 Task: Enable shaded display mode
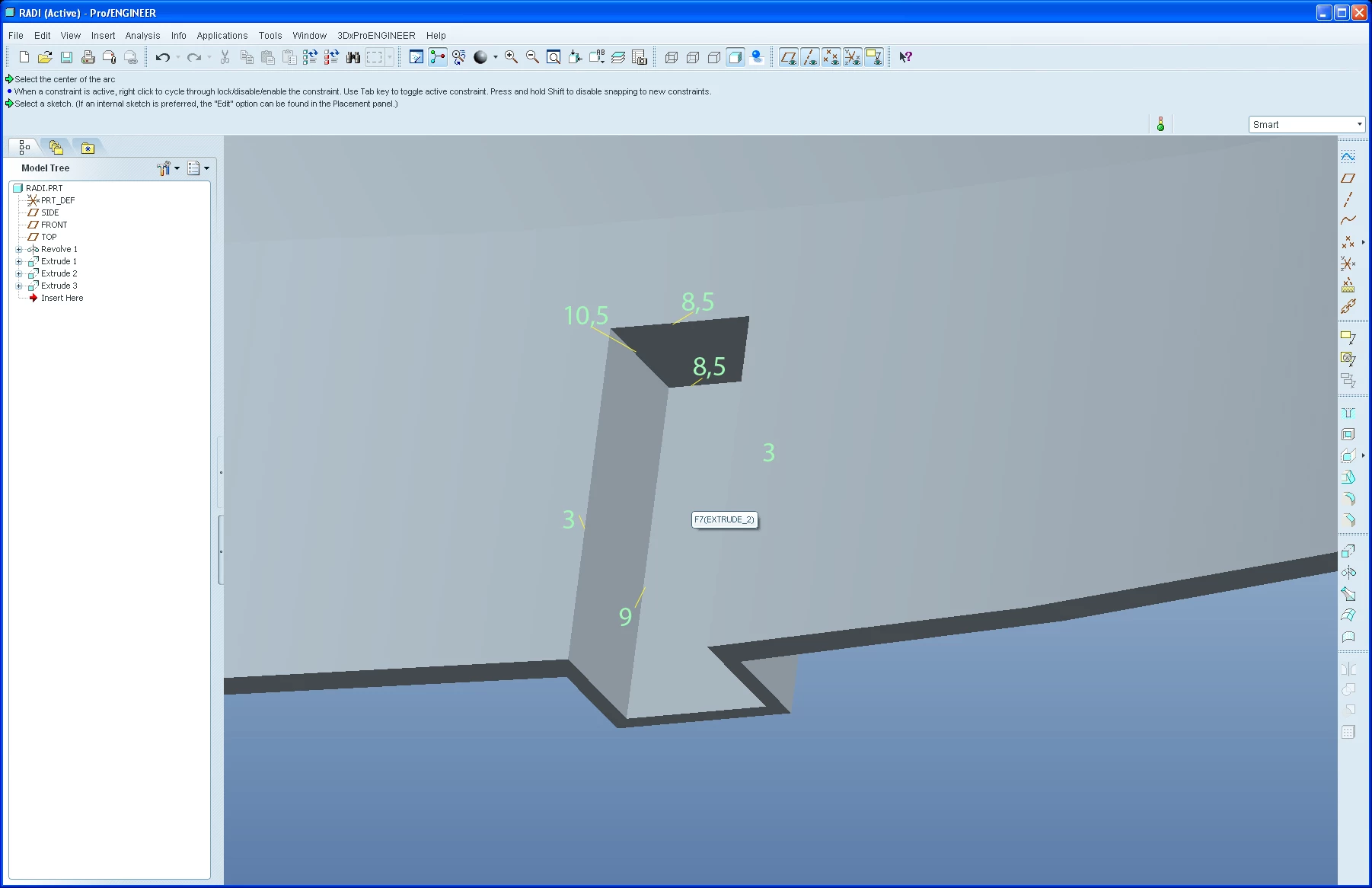[735, 57]
